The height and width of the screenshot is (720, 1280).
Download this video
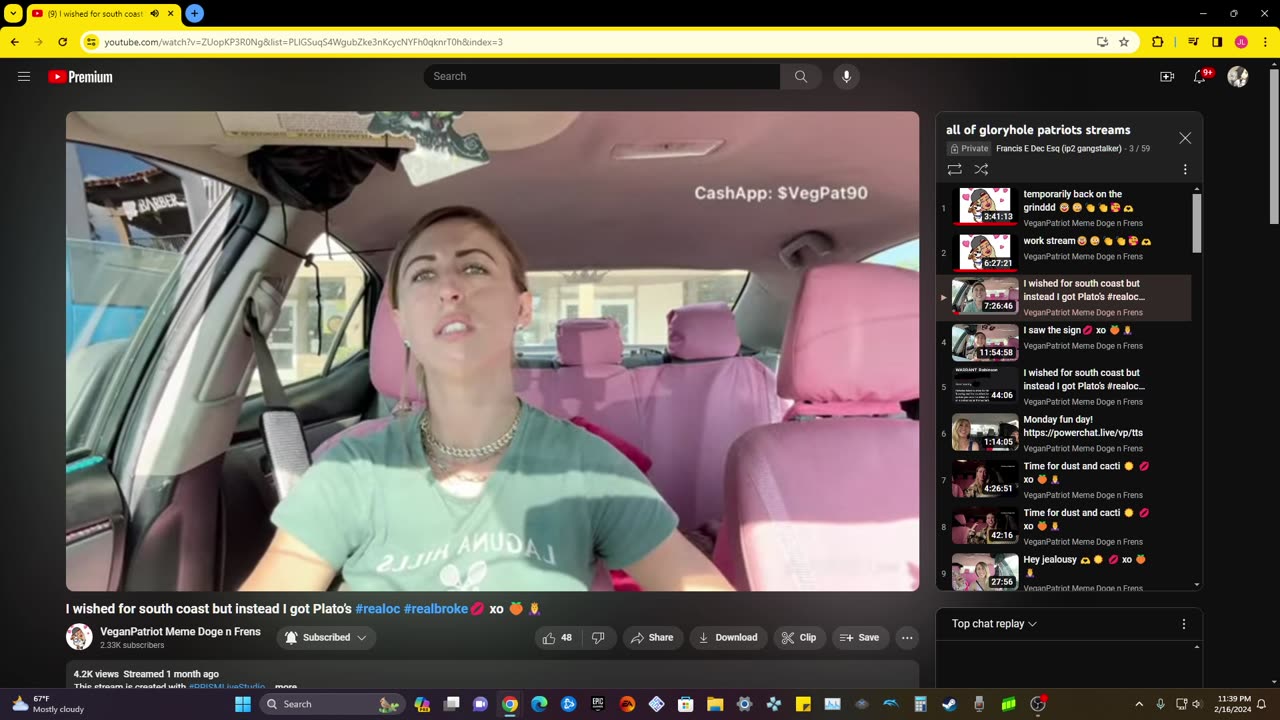pos(728,638)
